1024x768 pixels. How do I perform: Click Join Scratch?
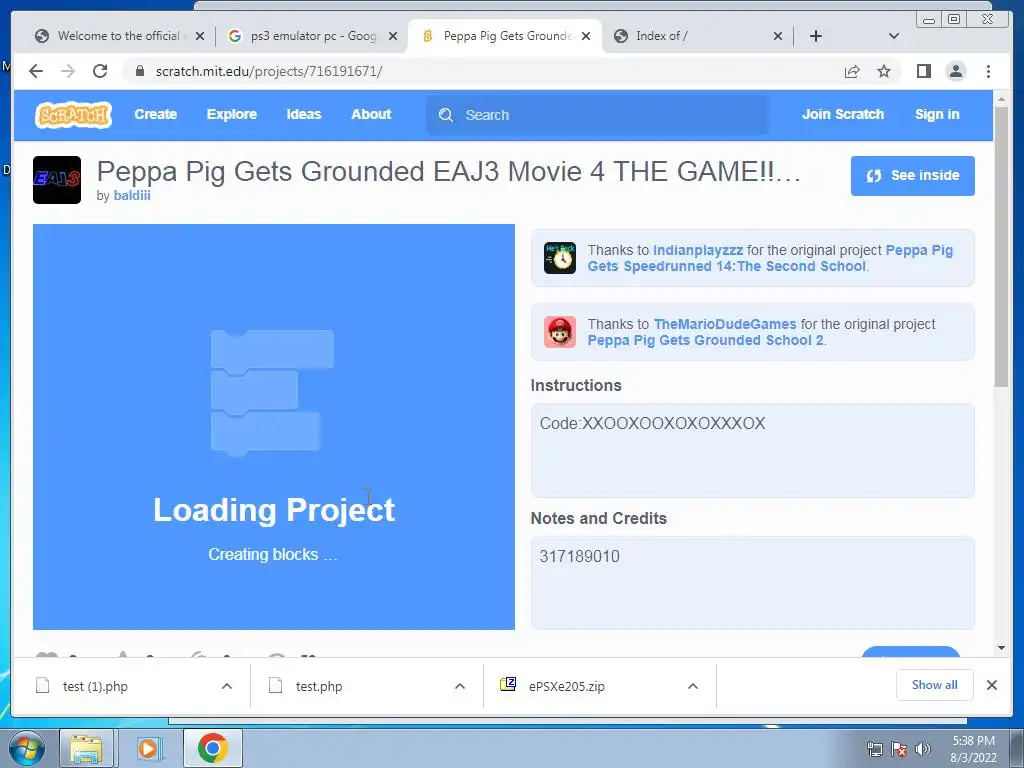pyautogui.click(x=842, y=114)
